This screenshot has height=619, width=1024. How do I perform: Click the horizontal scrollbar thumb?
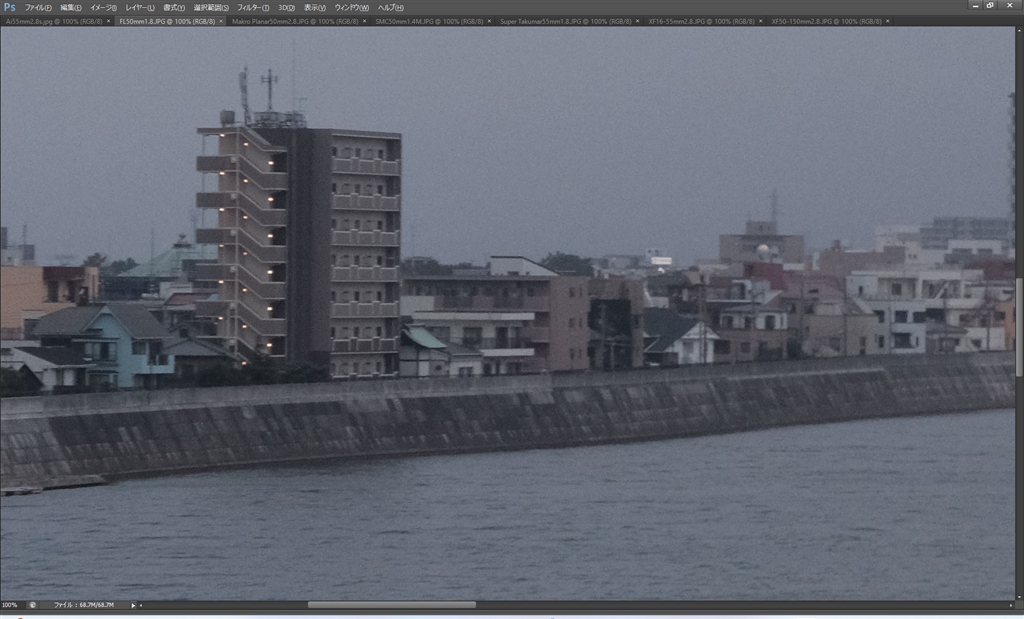[392, 605]
